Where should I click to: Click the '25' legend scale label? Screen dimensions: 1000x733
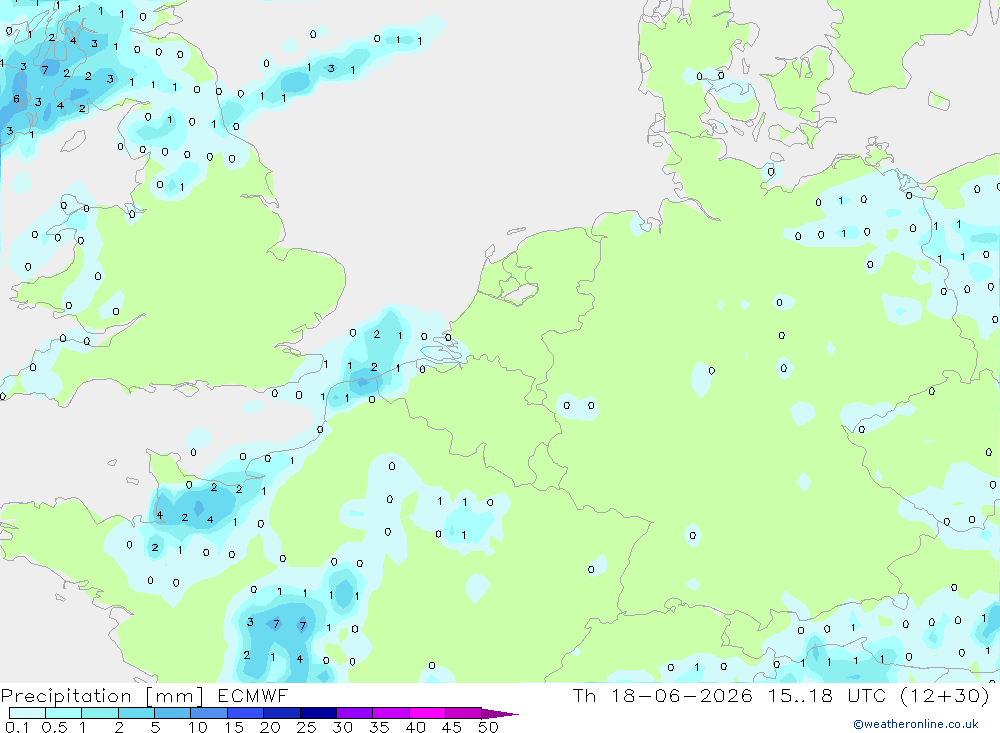306,727
